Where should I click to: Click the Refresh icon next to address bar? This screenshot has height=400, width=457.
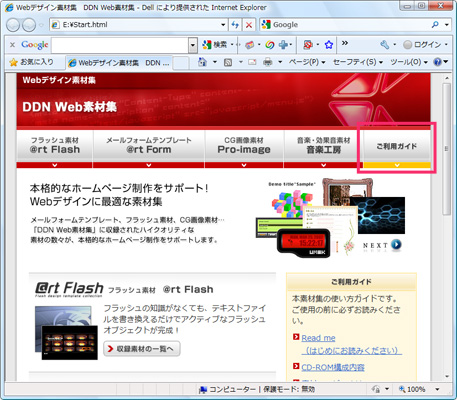(235, 25)
